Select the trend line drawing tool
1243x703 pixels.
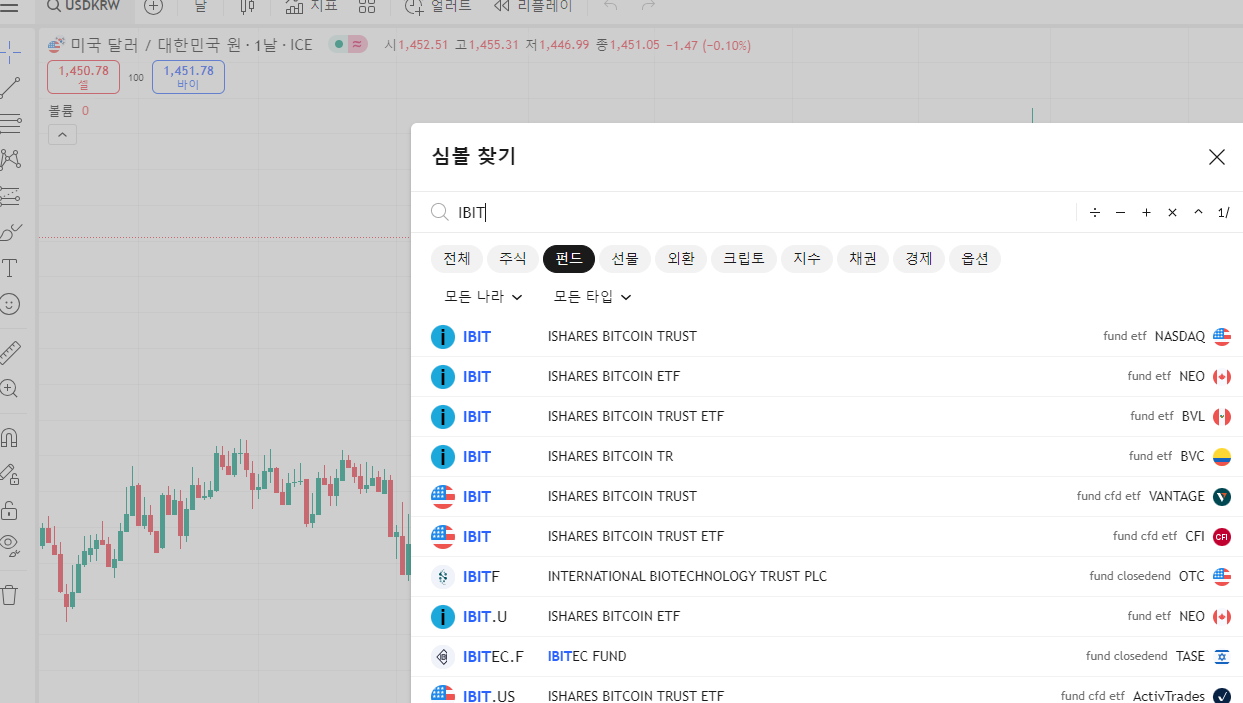click(x=10, y=87)
